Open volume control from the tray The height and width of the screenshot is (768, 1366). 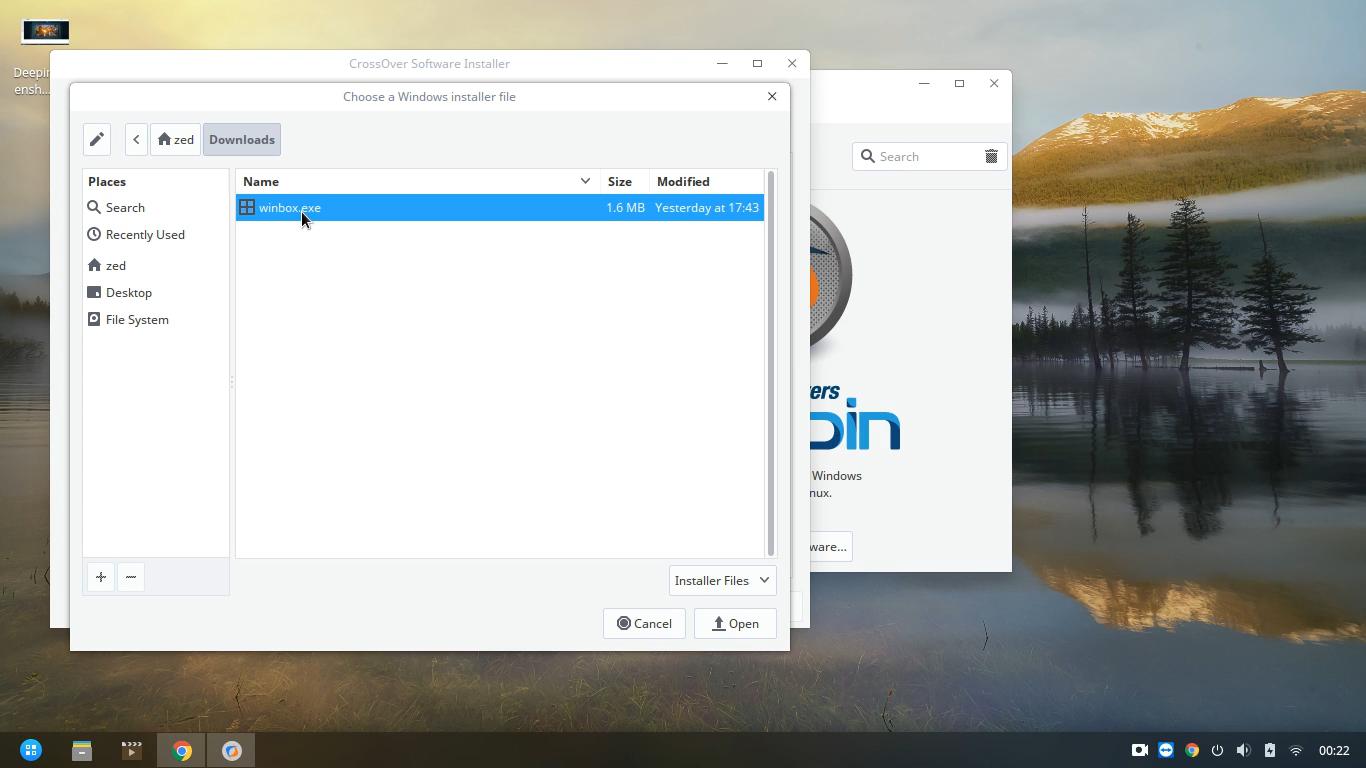[1244, 750]
